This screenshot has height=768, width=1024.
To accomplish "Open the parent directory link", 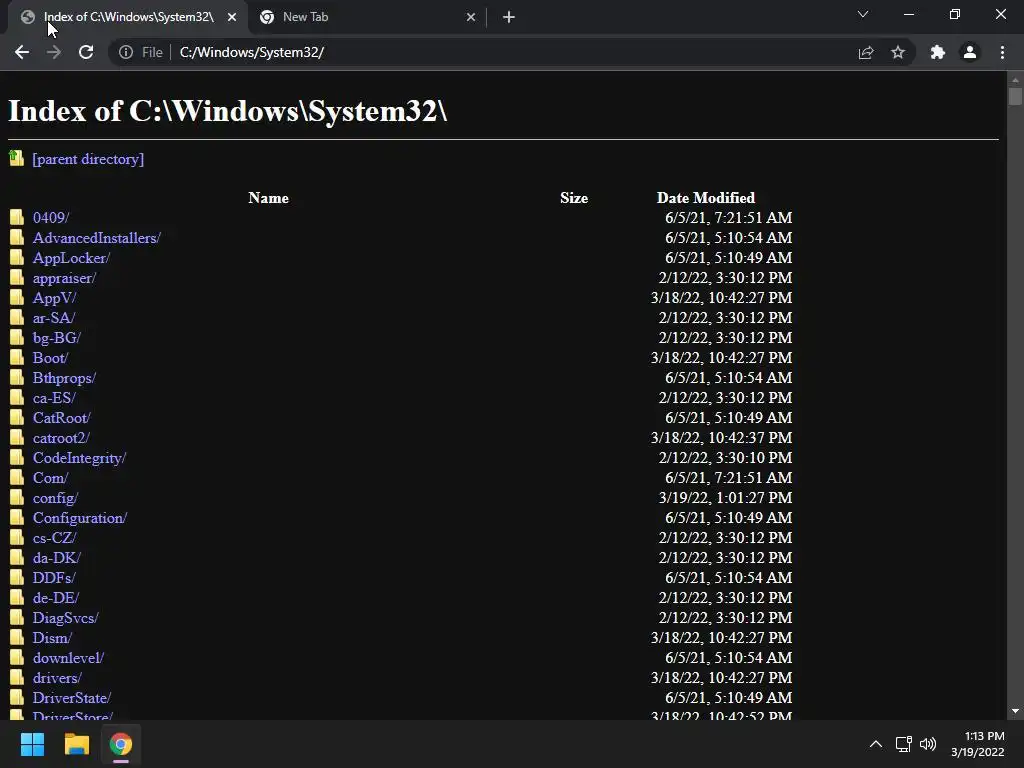I will tap(88, 159).
